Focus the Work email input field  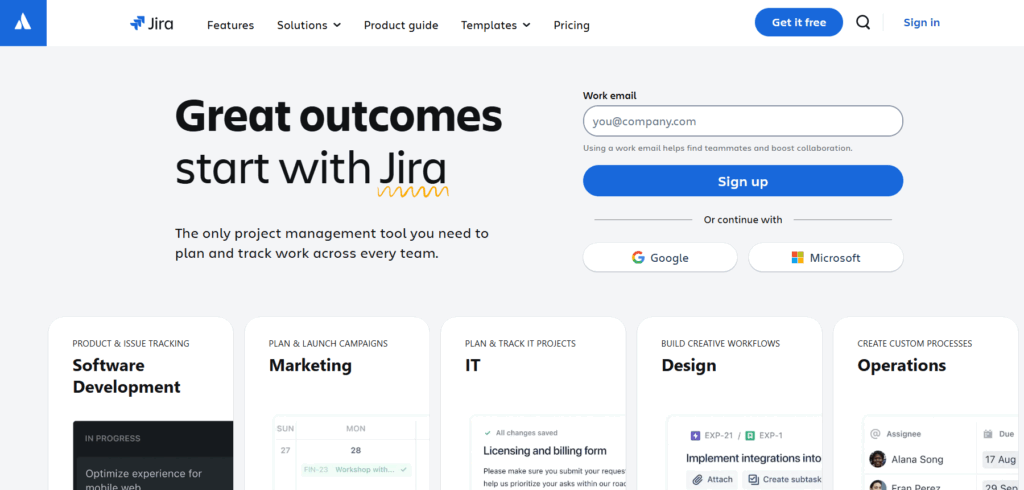[x=742, y=121]
